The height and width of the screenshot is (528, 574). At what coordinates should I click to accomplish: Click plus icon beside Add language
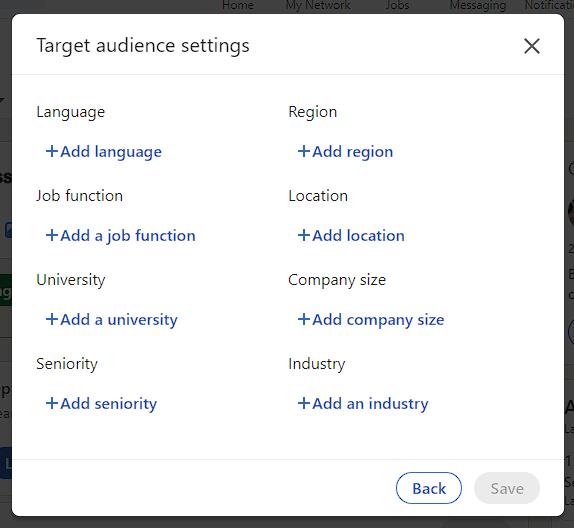point(52,151)
